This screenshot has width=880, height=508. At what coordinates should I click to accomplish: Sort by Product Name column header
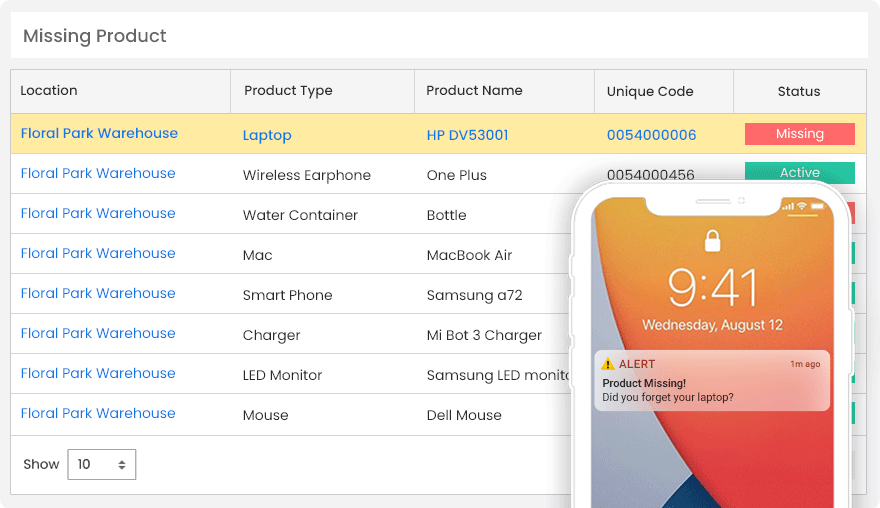474,90
